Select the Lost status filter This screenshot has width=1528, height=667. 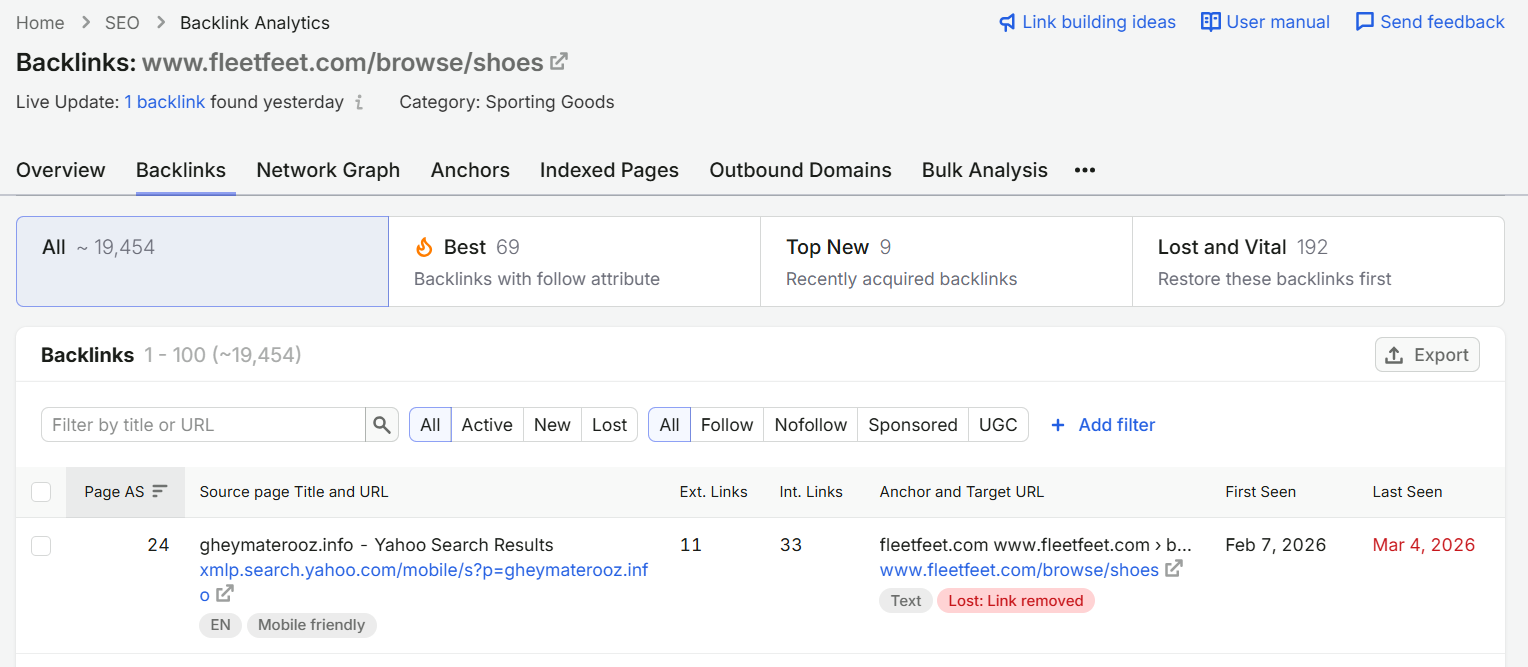(609, 425)
